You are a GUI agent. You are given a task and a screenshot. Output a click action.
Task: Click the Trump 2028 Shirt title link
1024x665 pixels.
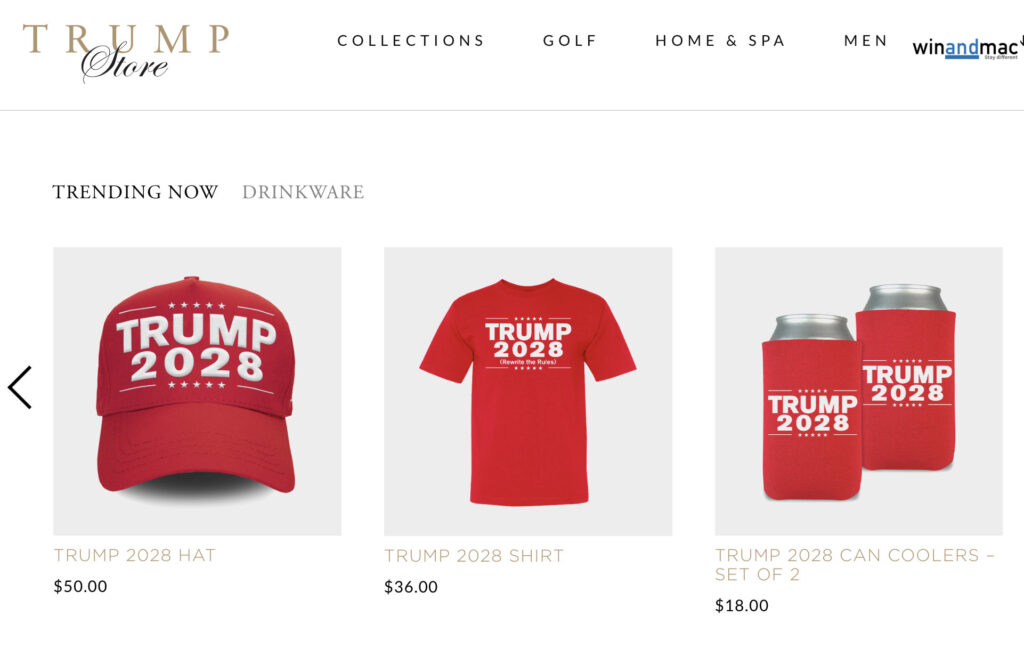pyautogui.click(x=473, y=556)
